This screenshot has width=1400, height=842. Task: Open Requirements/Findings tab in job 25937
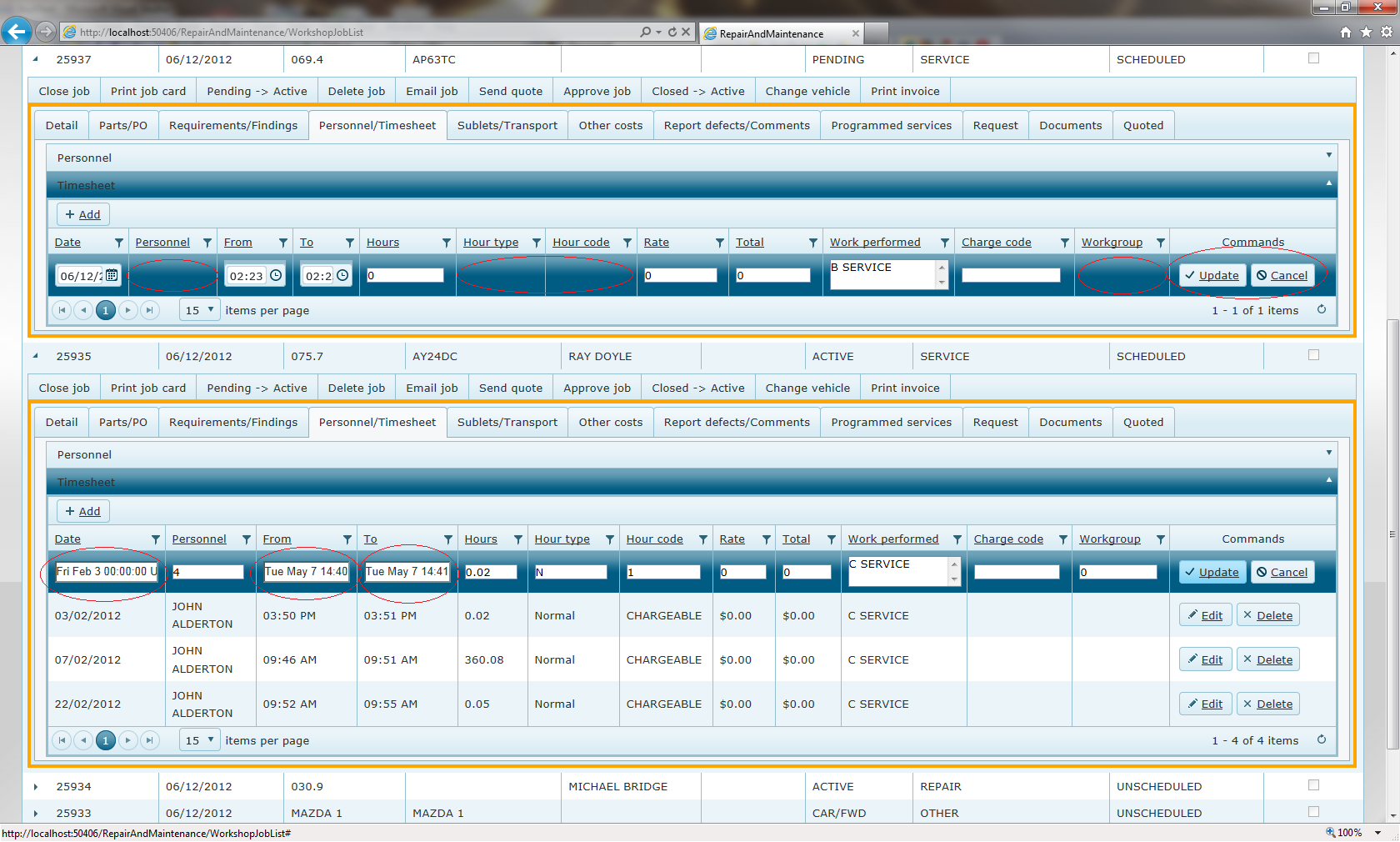point(233,126)
